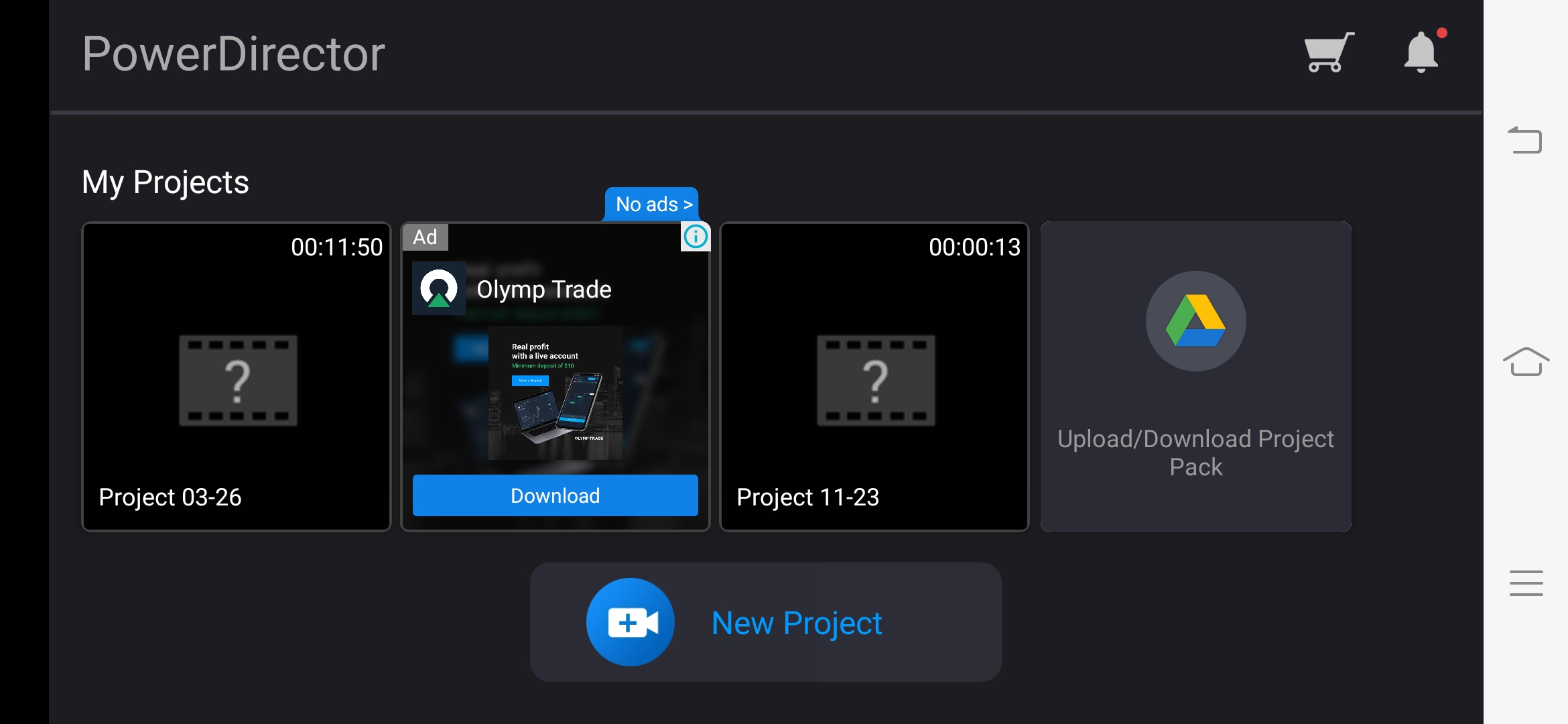1568x724 pixels.
Task: Tap the Android recent apps menu icon
Action: [1526, 583]
